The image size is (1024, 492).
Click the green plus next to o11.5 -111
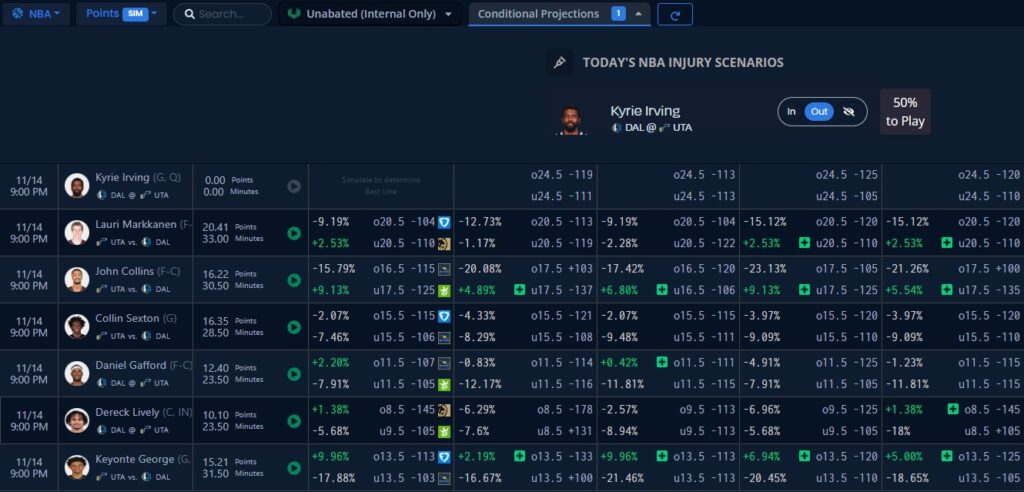662,363
